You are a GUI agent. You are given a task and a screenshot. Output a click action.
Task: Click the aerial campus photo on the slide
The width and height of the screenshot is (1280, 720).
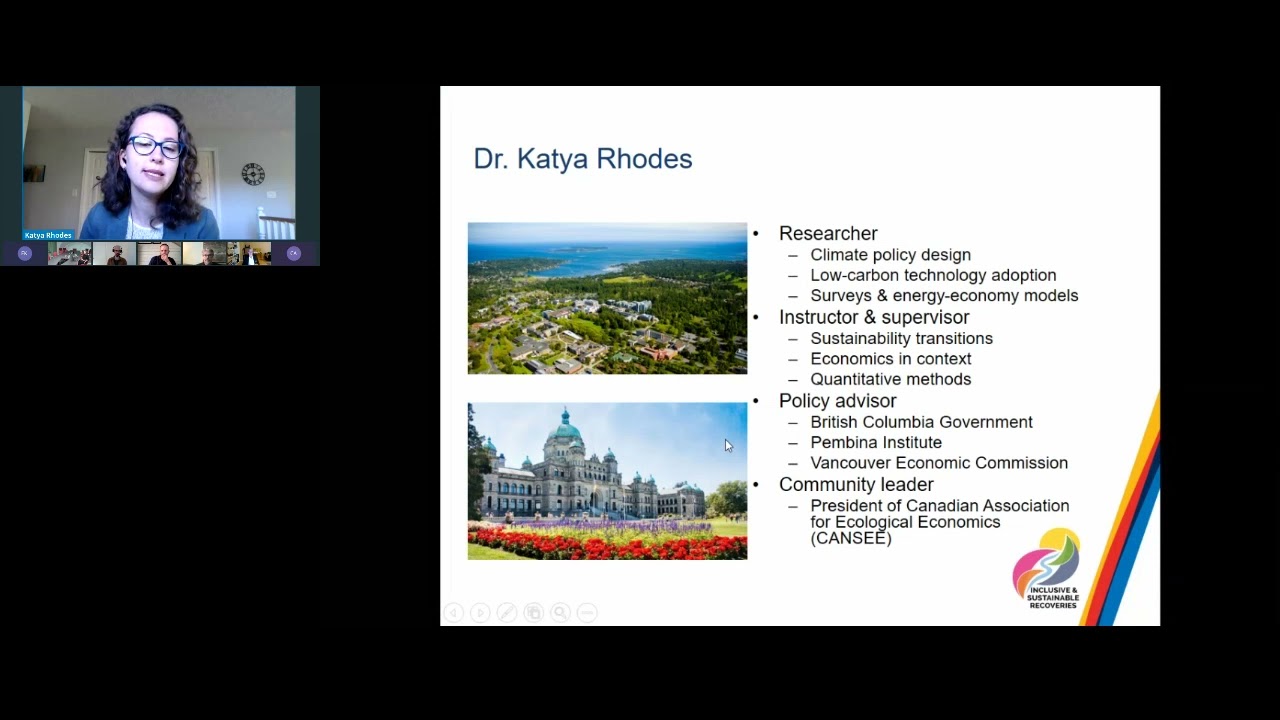coord(607,298)
